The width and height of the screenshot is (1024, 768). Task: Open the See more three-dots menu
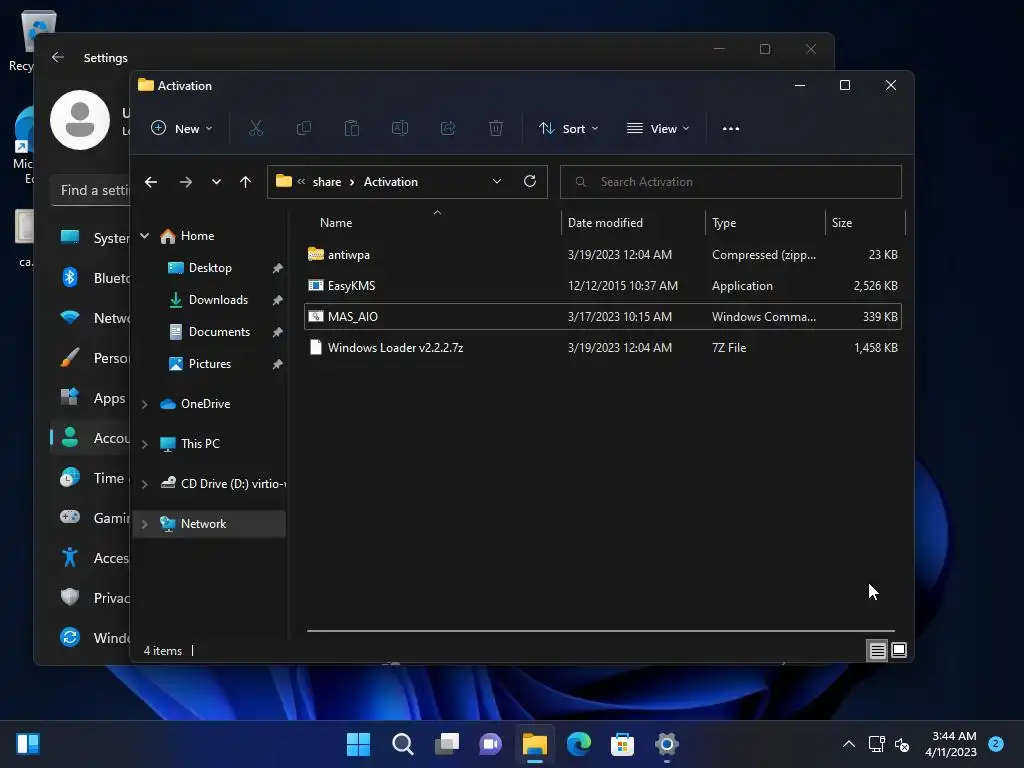tap(731, 129)
